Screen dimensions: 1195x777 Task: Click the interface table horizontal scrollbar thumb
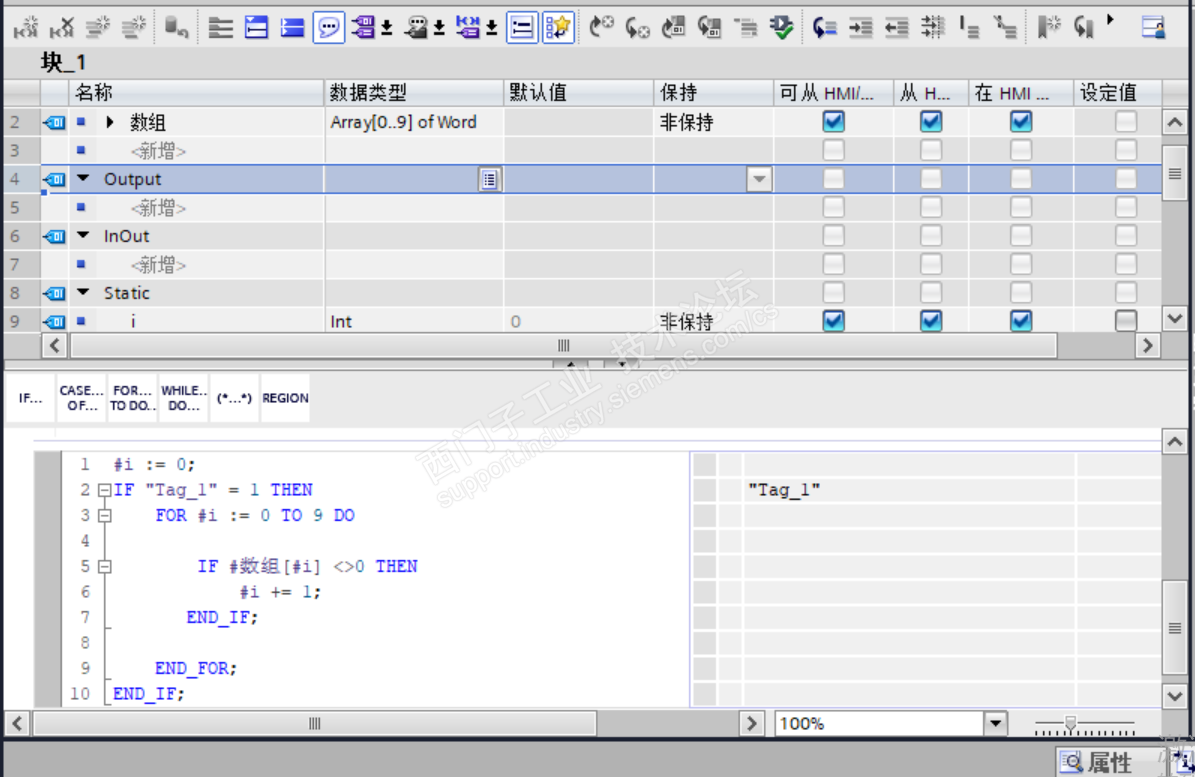click(563, 346)
